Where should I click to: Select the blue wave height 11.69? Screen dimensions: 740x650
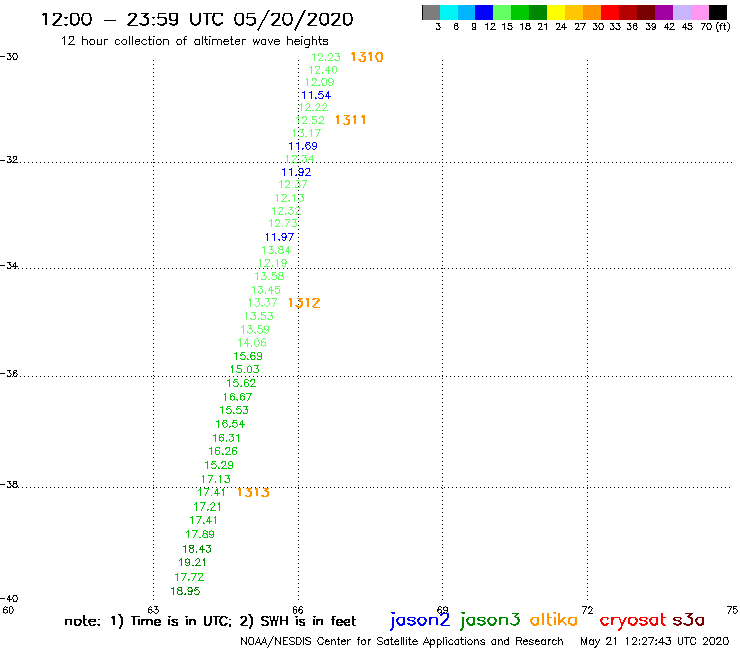(x=303, y=146)
